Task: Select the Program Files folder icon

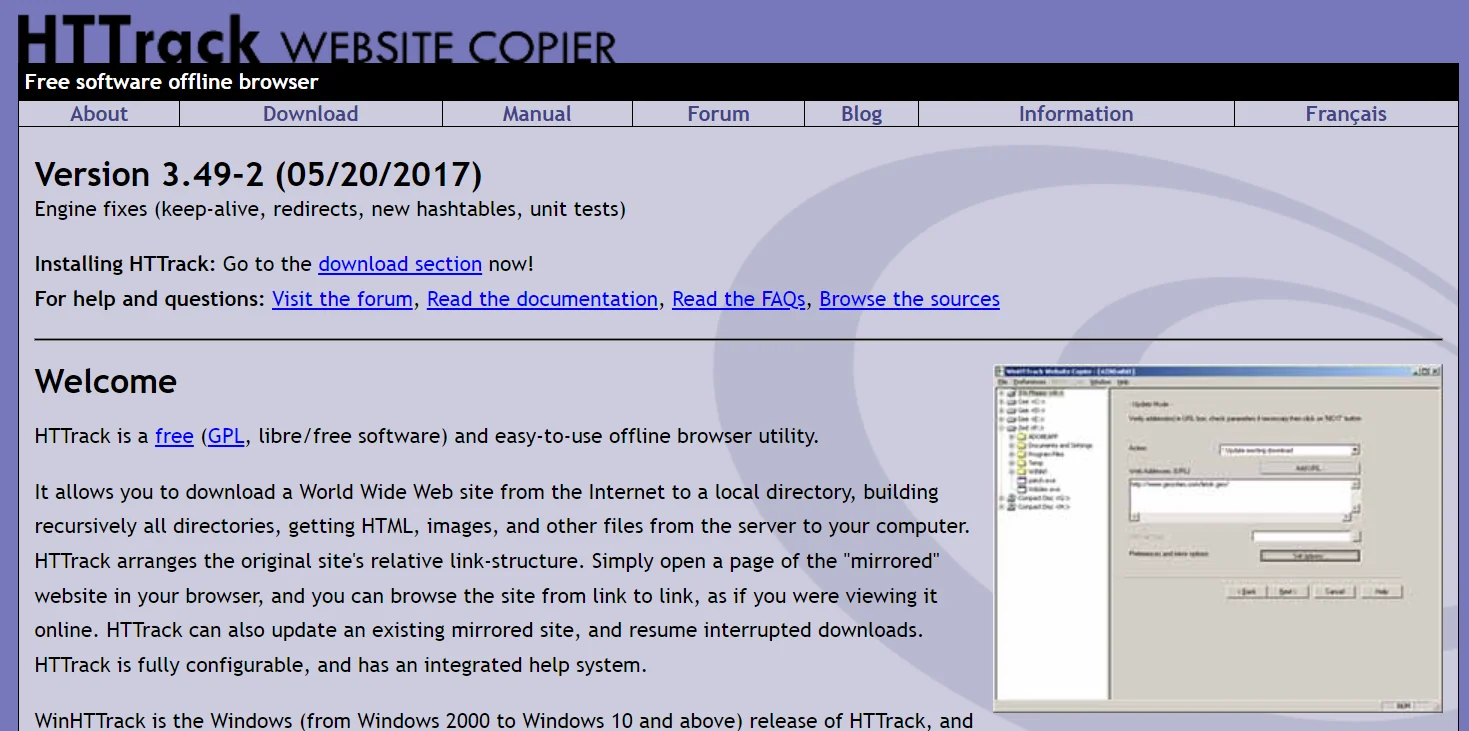Action: [1022, 454]
